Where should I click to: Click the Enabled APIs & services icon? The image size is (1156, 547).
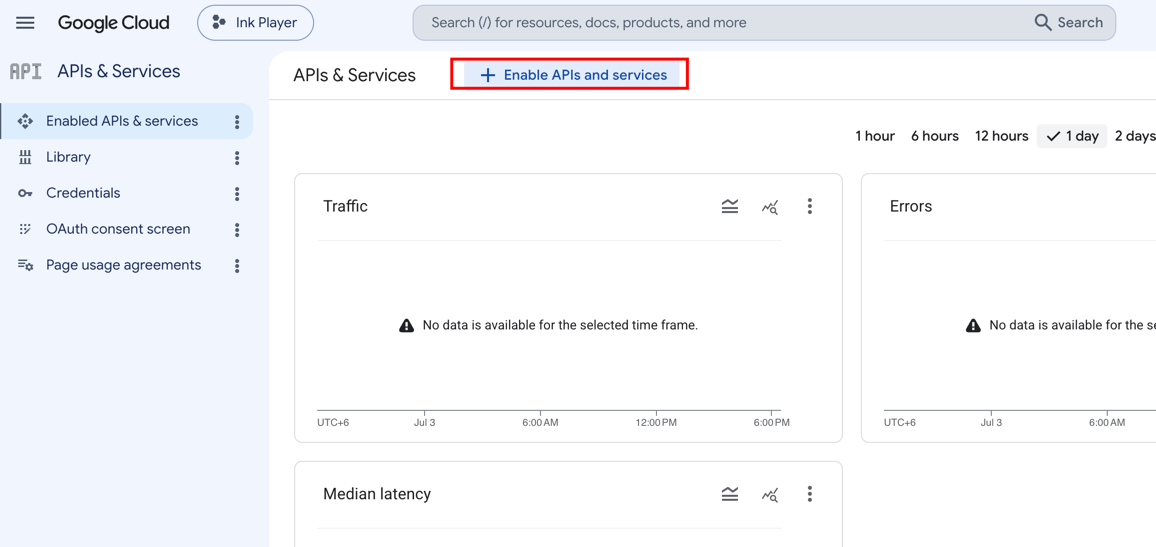pyautogui.click(x=25, y=121)
